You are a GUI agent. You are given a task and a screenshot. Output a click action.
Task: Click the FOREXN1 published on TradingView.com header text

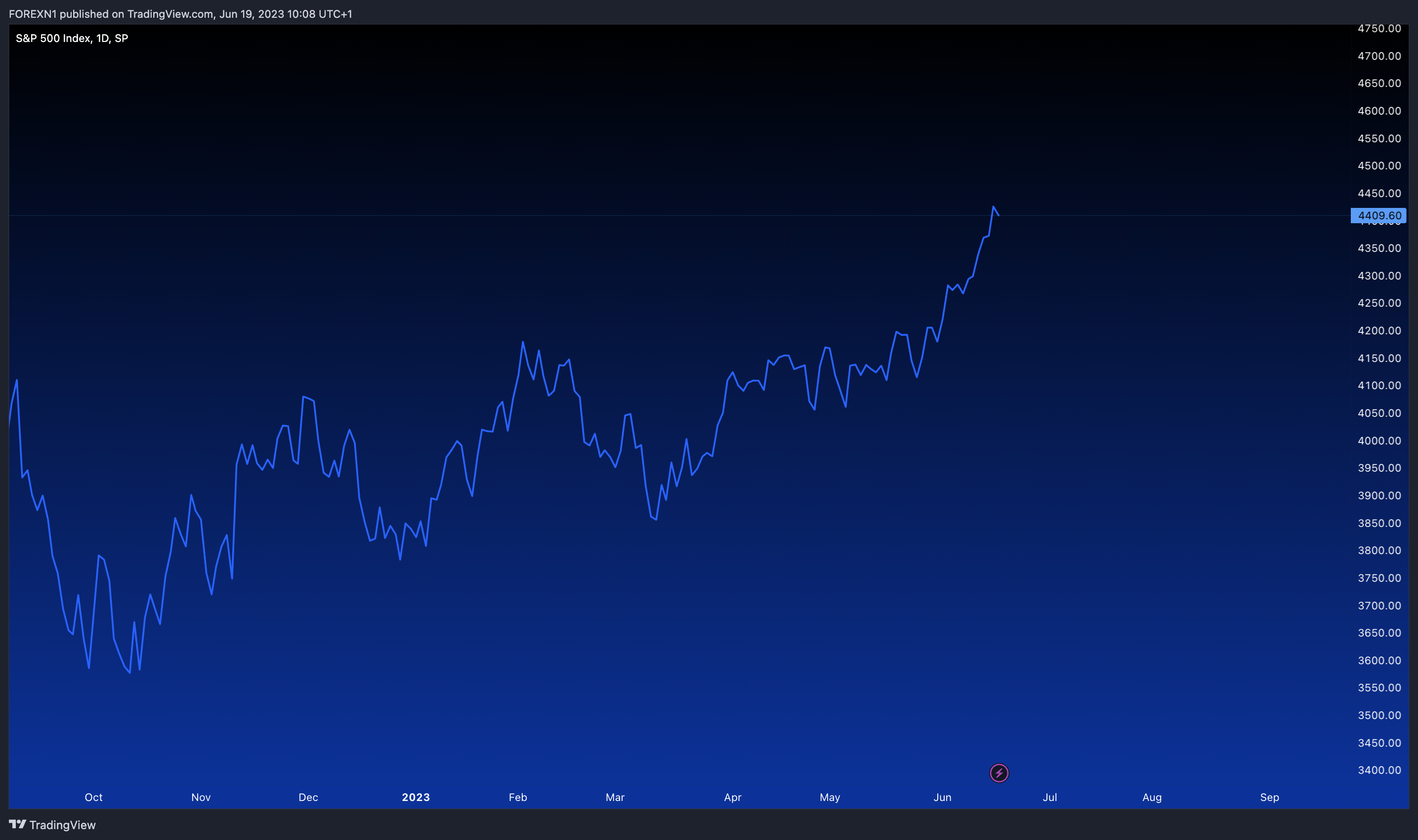pos(181,14)
